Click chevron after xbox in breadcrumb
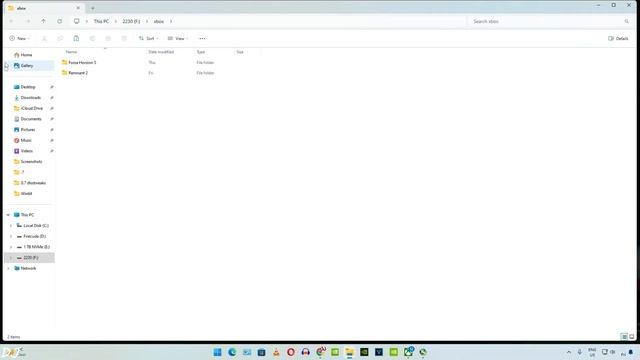This screenshot has width=640, height=360. pos(171,21)
